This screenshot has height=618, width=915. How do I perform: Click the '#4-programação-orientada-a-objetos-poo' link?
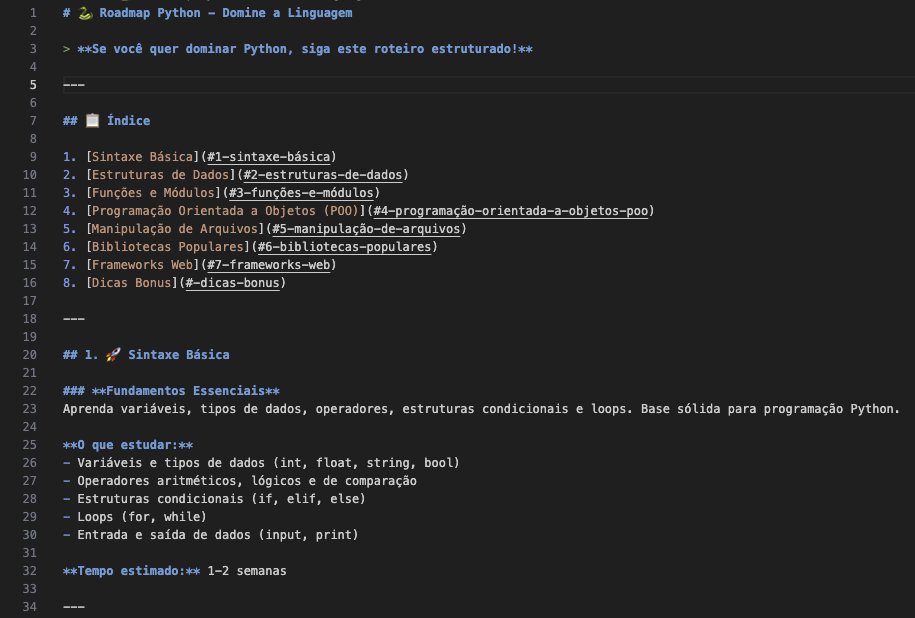(511, 211)
